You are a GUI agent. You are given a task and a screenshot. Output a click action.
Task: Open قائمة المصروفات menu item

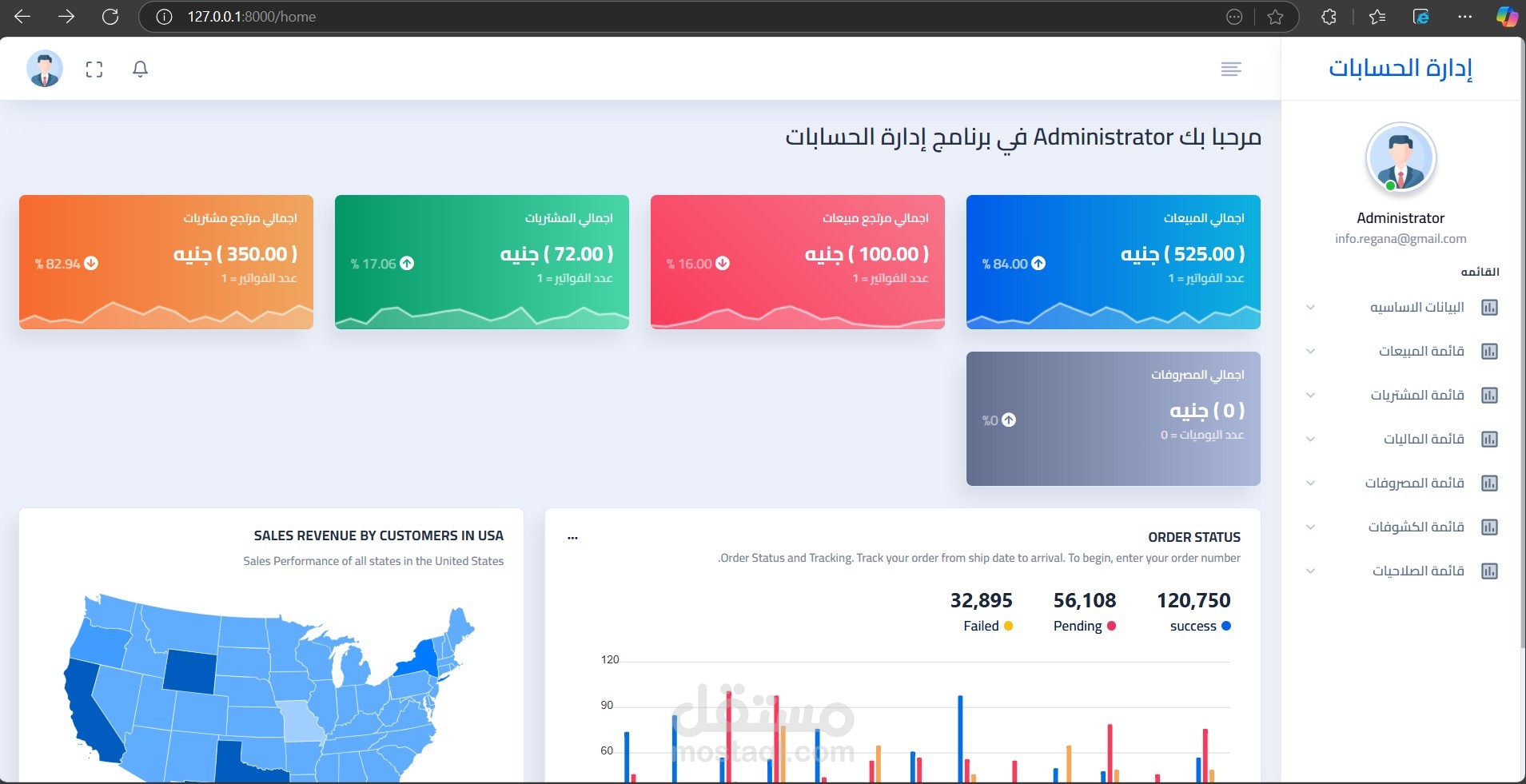click(1400, 483)
